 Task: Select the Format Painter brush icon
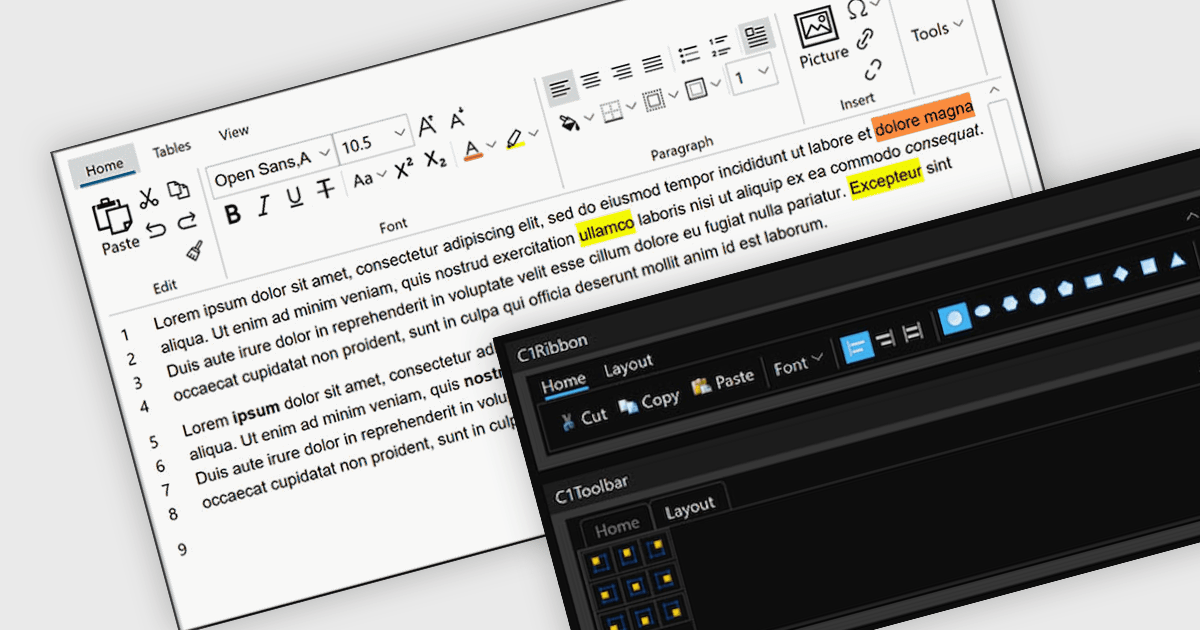pos(196,250)
